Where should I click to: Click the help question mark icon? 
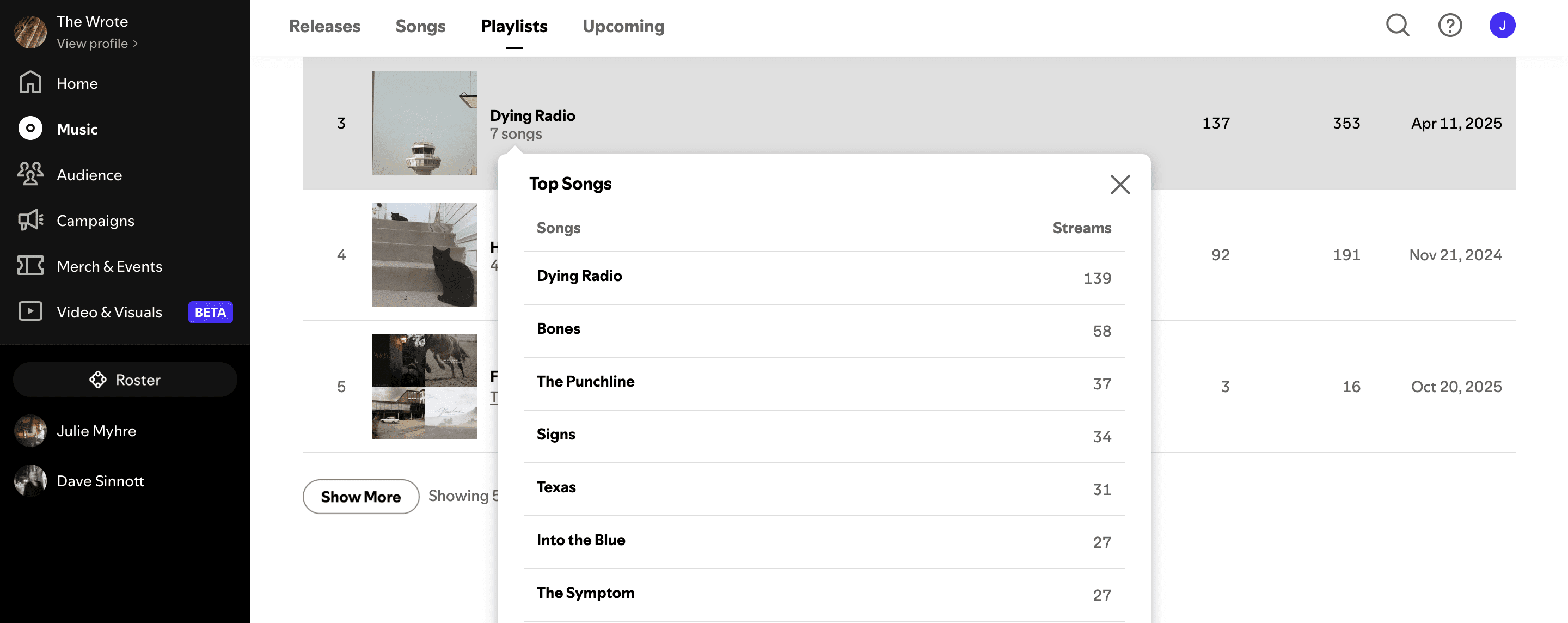[1450, 26]
